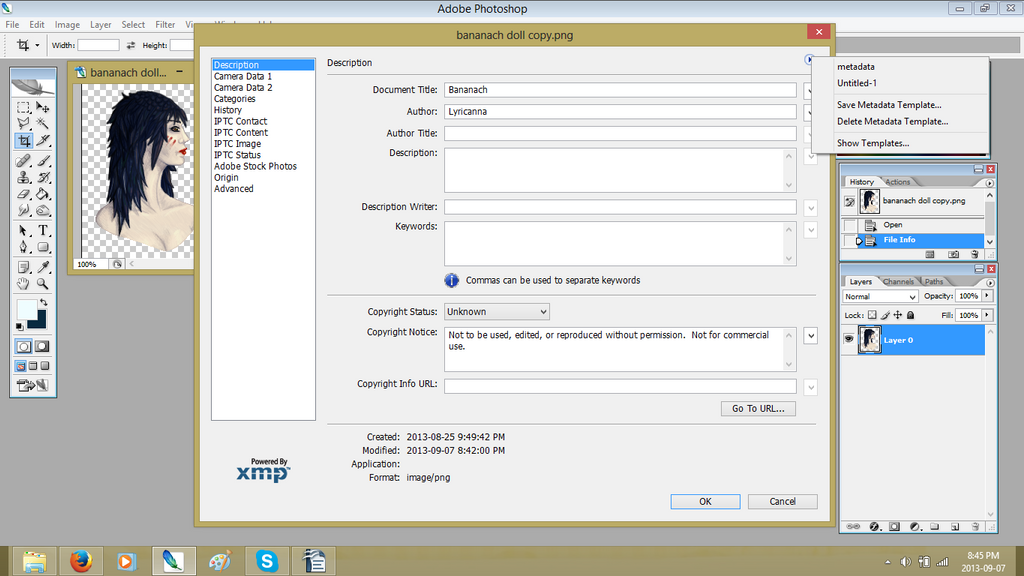Open the Filter menu
Viewport: 1024px width, 576px height.
coord(165,24)
